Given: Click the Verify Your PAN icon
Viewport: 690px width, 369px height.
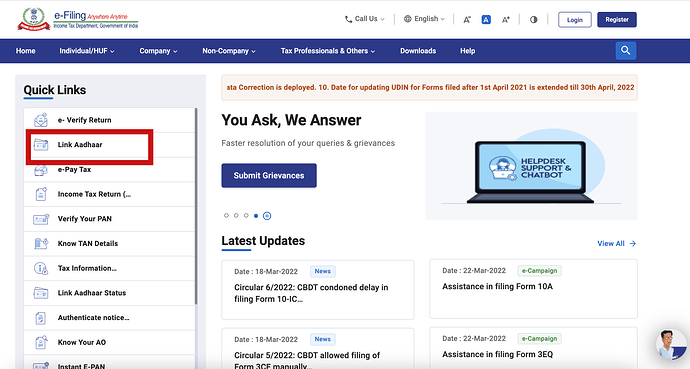Looking at the screenshot, I should coord(41,219).
